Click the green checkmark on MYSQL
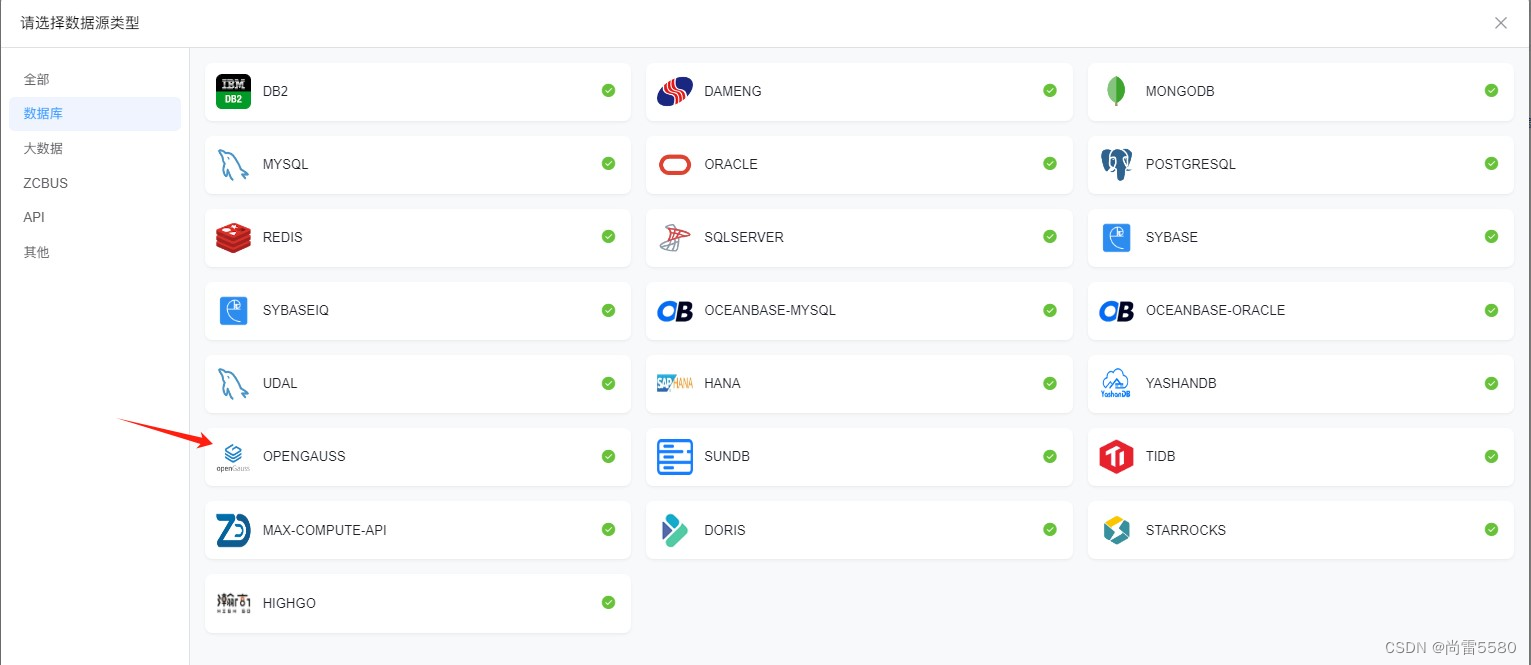 608,163
